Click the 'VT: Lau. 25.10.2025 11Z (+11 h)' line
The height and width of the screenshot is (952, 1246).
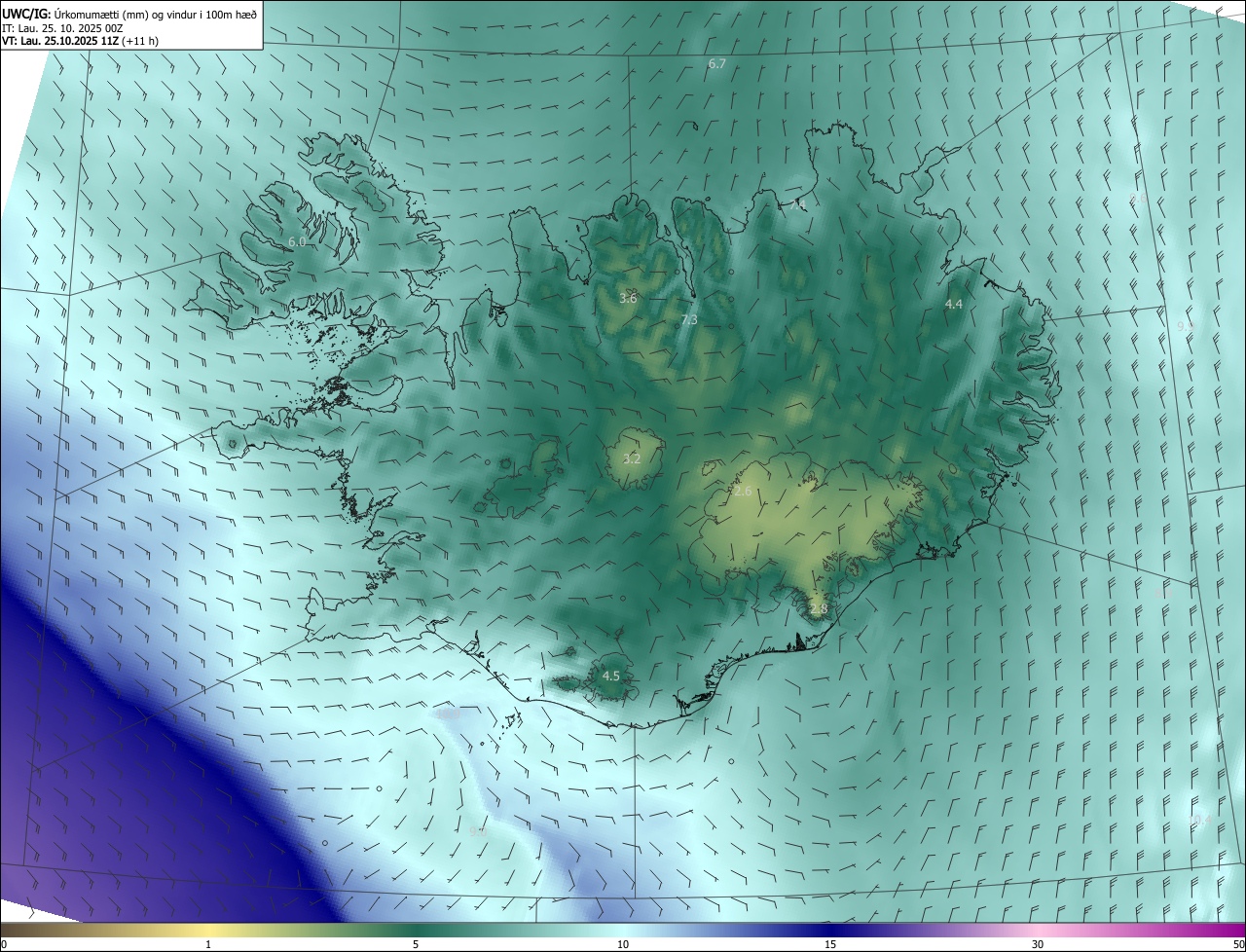[80, 41]
